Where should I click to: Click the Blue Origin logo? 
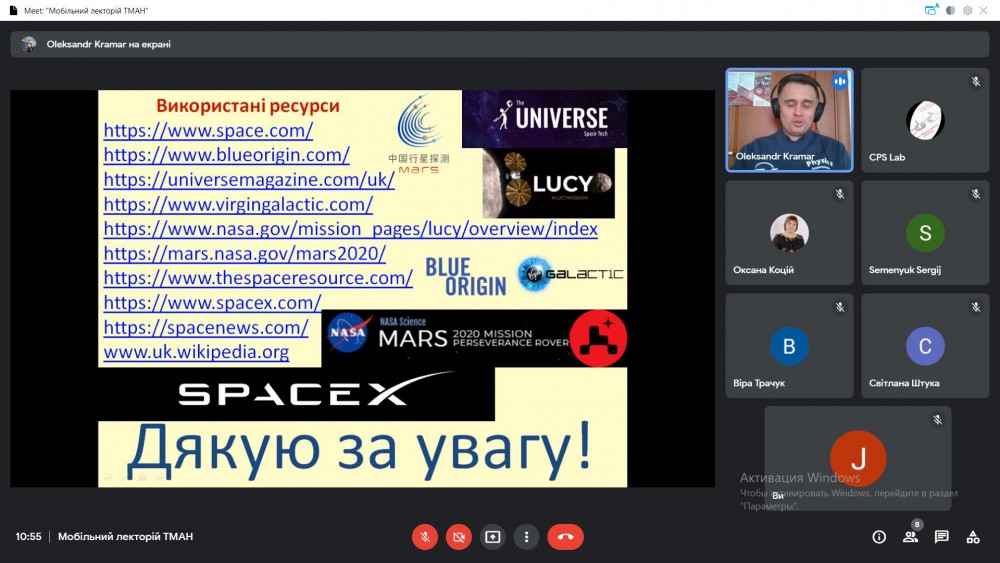[x=466, y=277]
